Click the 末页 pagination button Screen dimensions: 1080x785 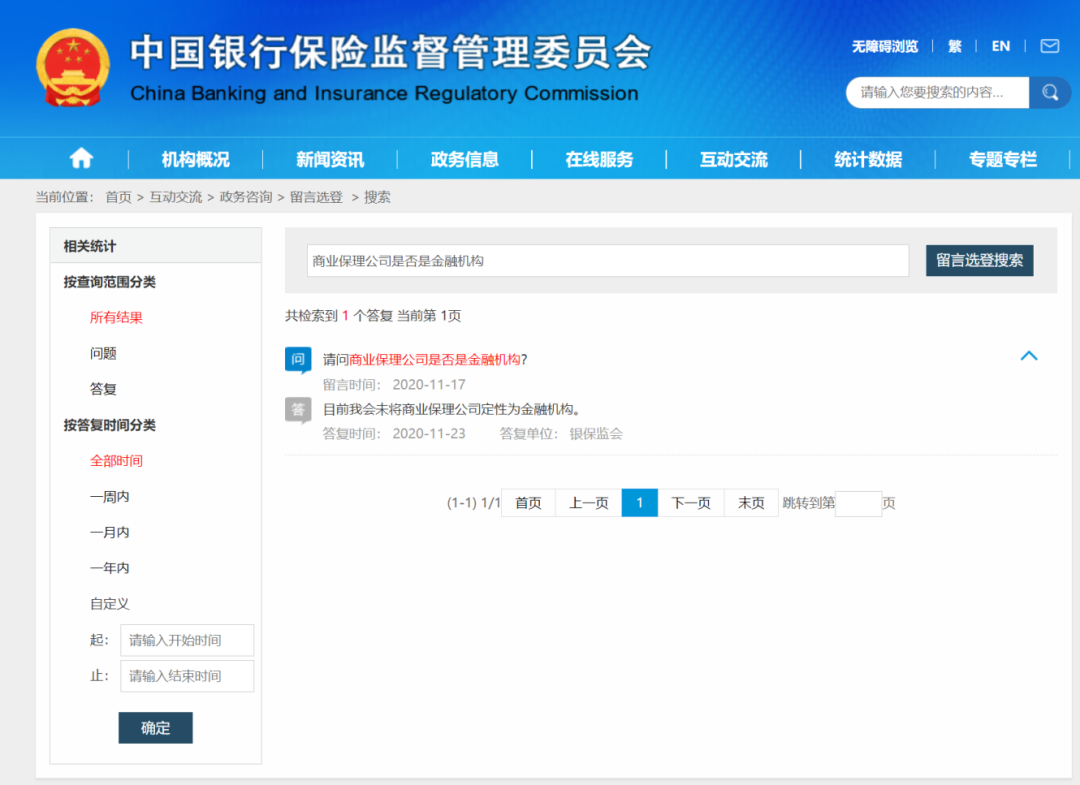point(751,503)
